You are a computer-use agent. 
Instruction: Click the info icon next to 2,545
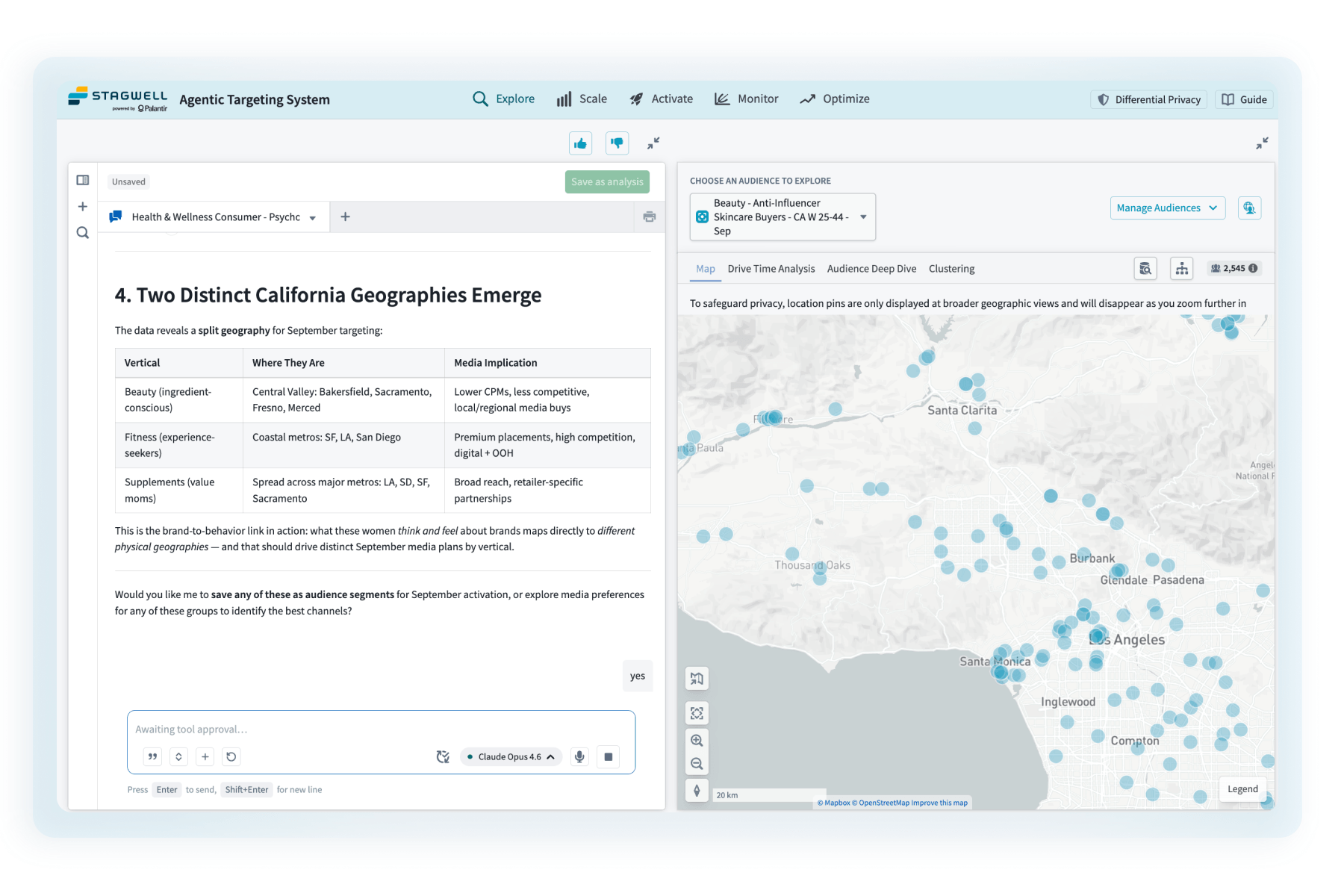pyautogui.click(x=1253, y=269)
